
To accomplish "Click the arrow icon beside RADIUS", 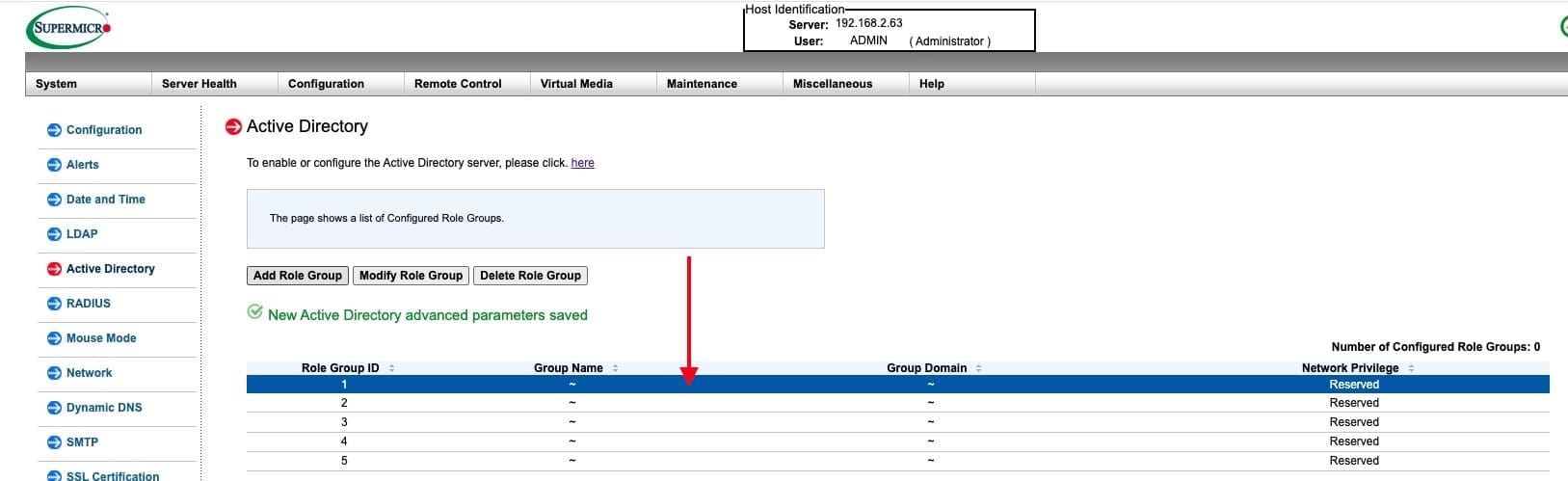I will (54, 304).
